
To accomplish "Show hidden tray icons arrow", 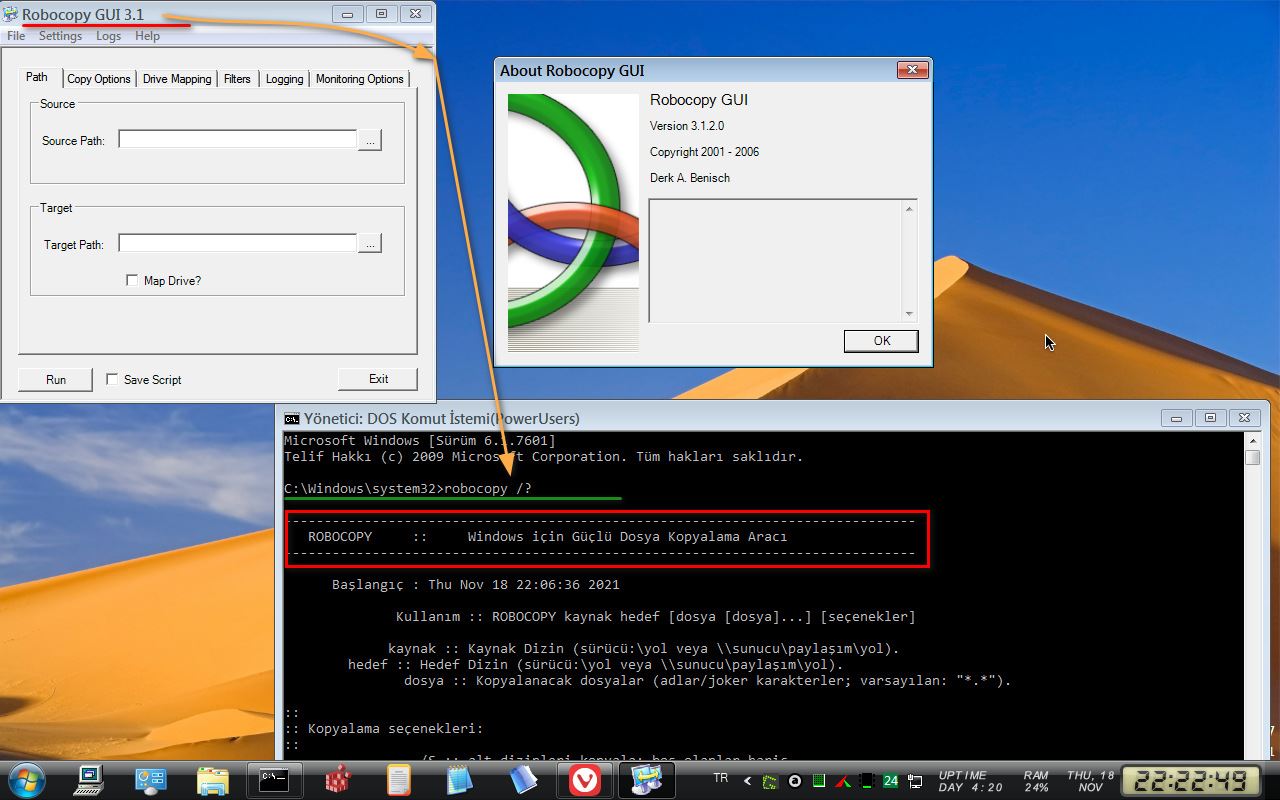I will point(746,780).
